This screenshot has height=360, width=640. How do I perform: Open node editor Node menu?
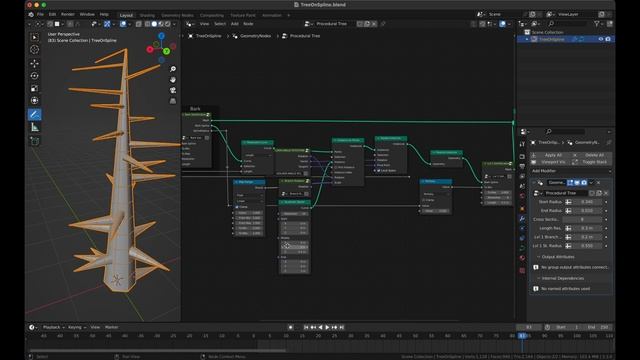[248, 24]
